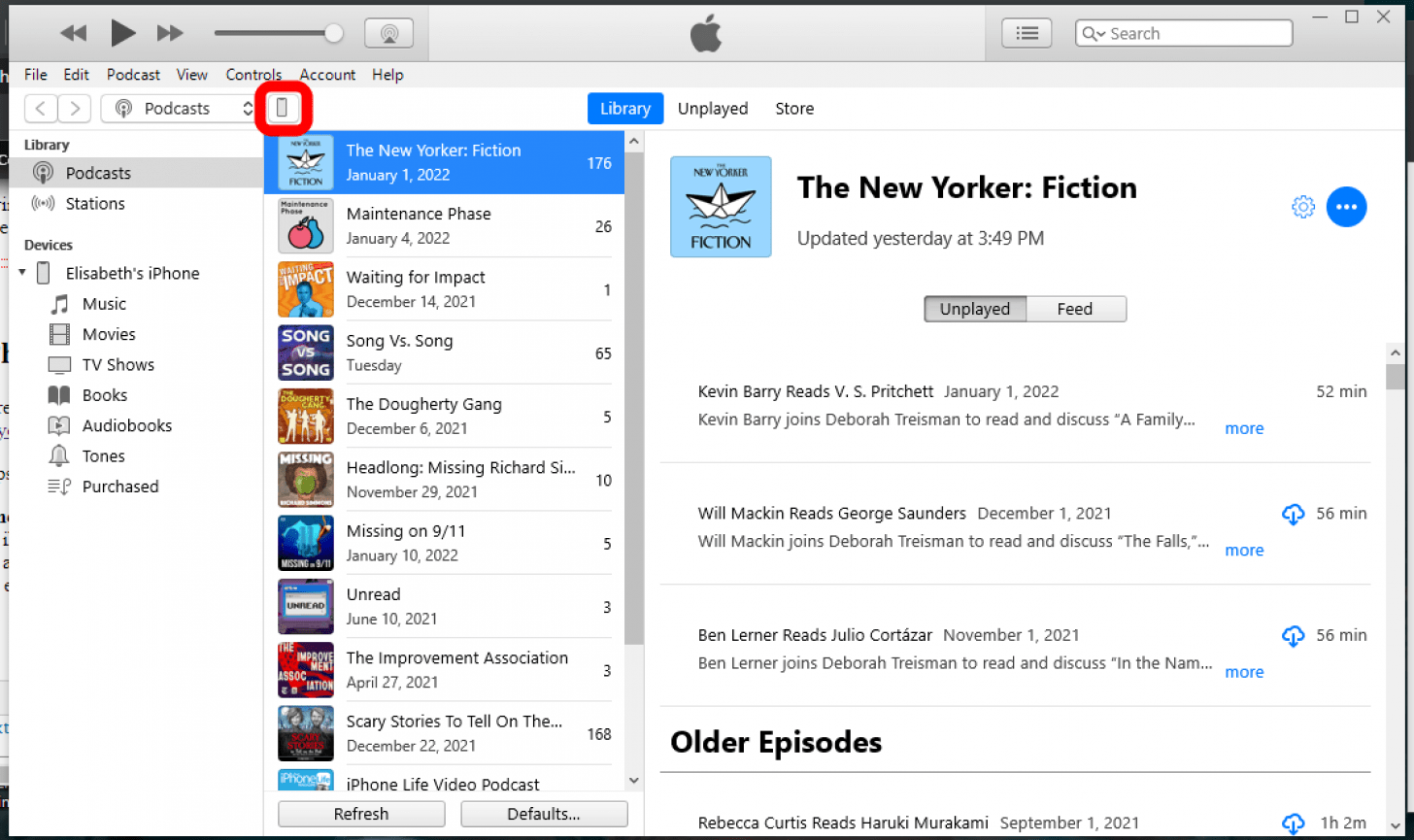Go back with the left arrow button

(x=40, y=109)
